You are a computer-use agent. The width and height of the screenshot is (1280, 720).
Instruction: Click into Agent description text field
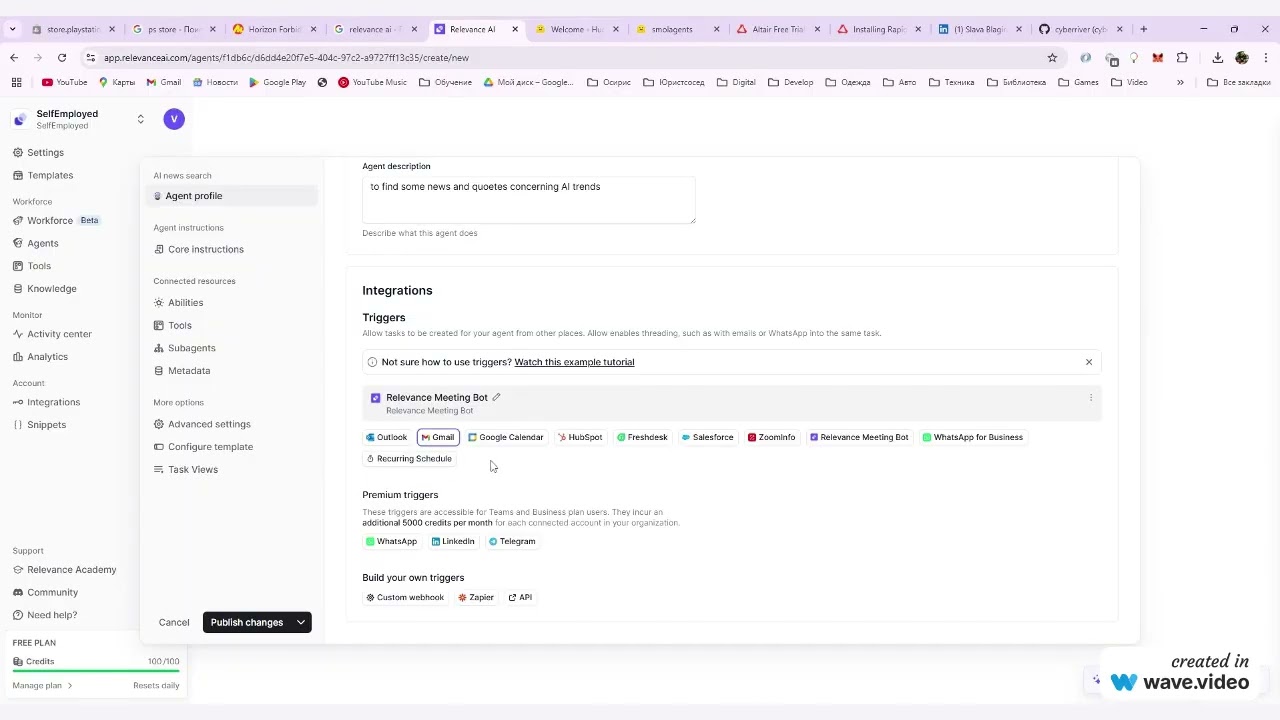pyautogui.click(x=529, y=200)
